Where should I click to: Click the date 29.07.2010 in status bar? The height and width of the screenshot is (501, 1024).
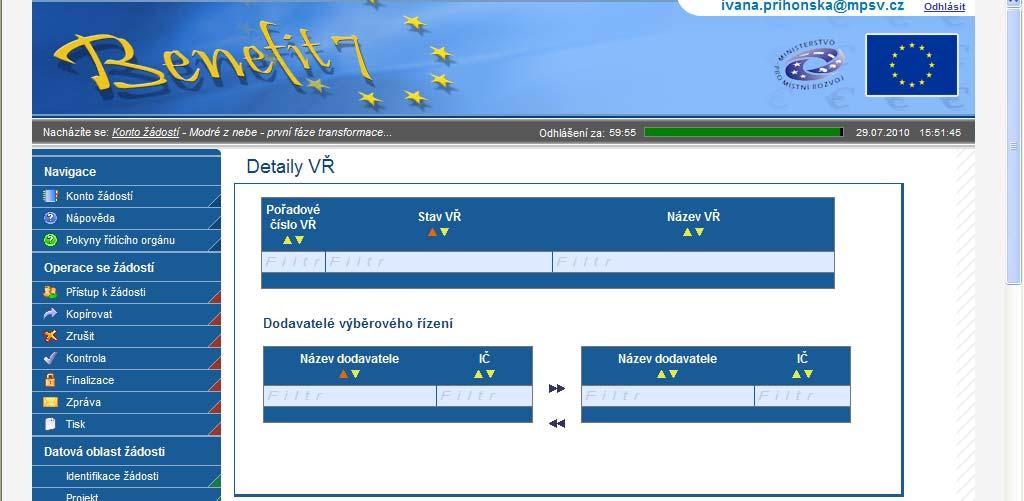click(x=882, y=133)
